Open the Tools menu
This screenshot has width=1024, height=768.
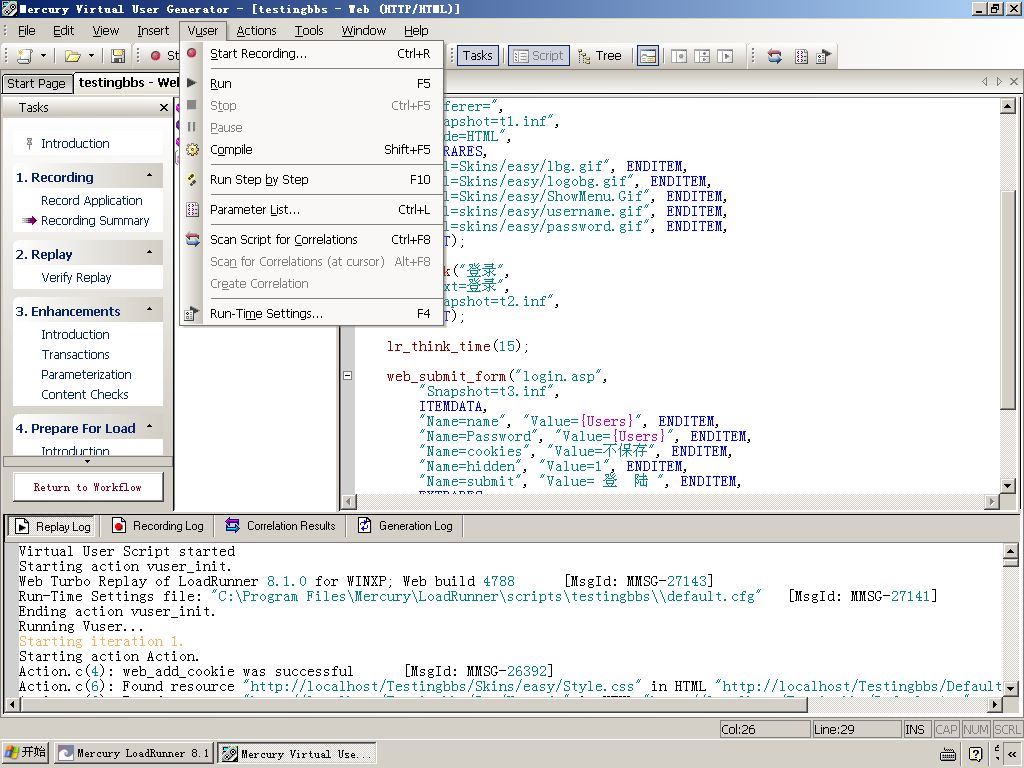point(309,31)
